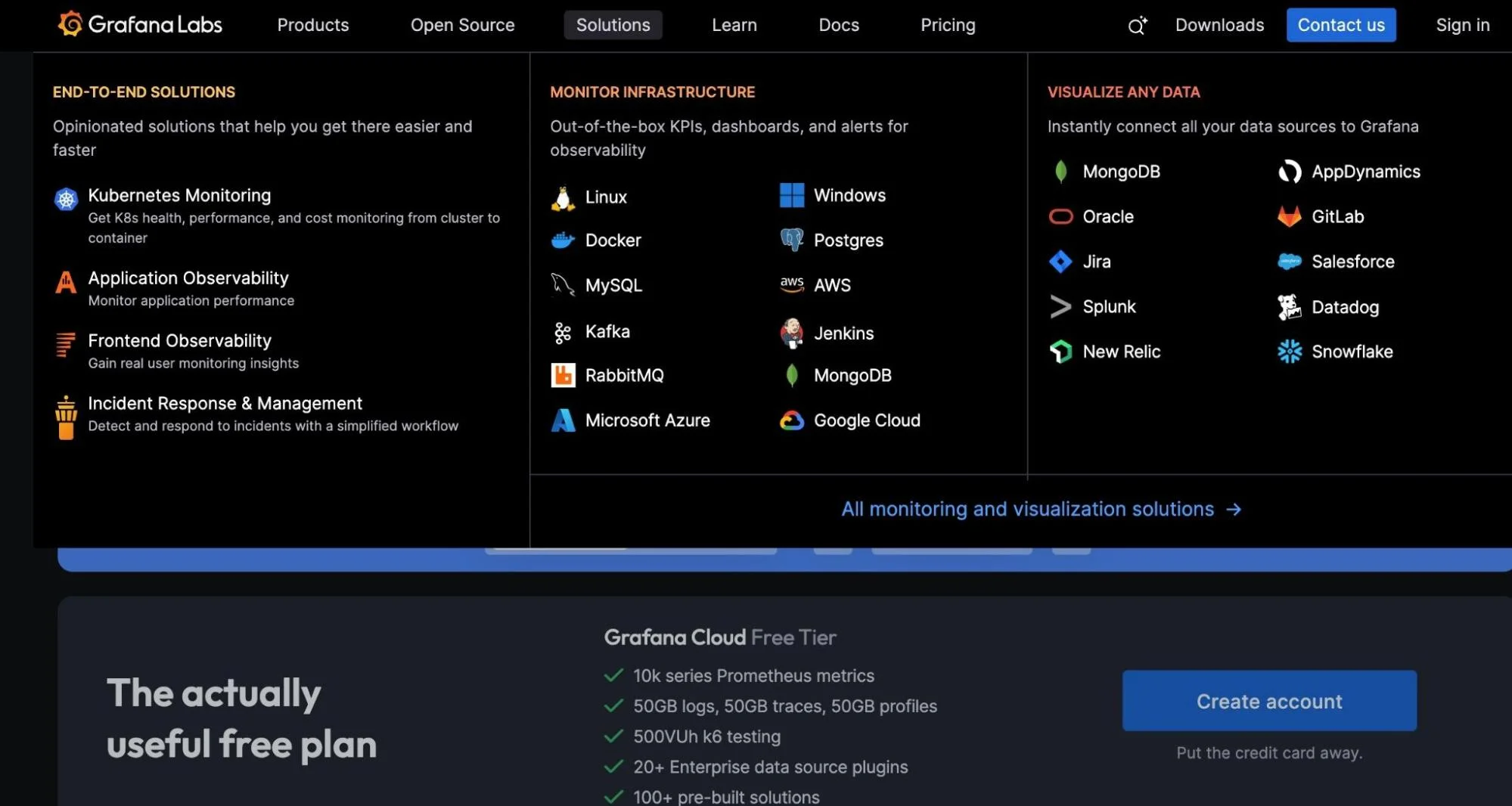This screenshot has width=1512, height=806.
Task: Open the Docs menu
Action: 839,25
